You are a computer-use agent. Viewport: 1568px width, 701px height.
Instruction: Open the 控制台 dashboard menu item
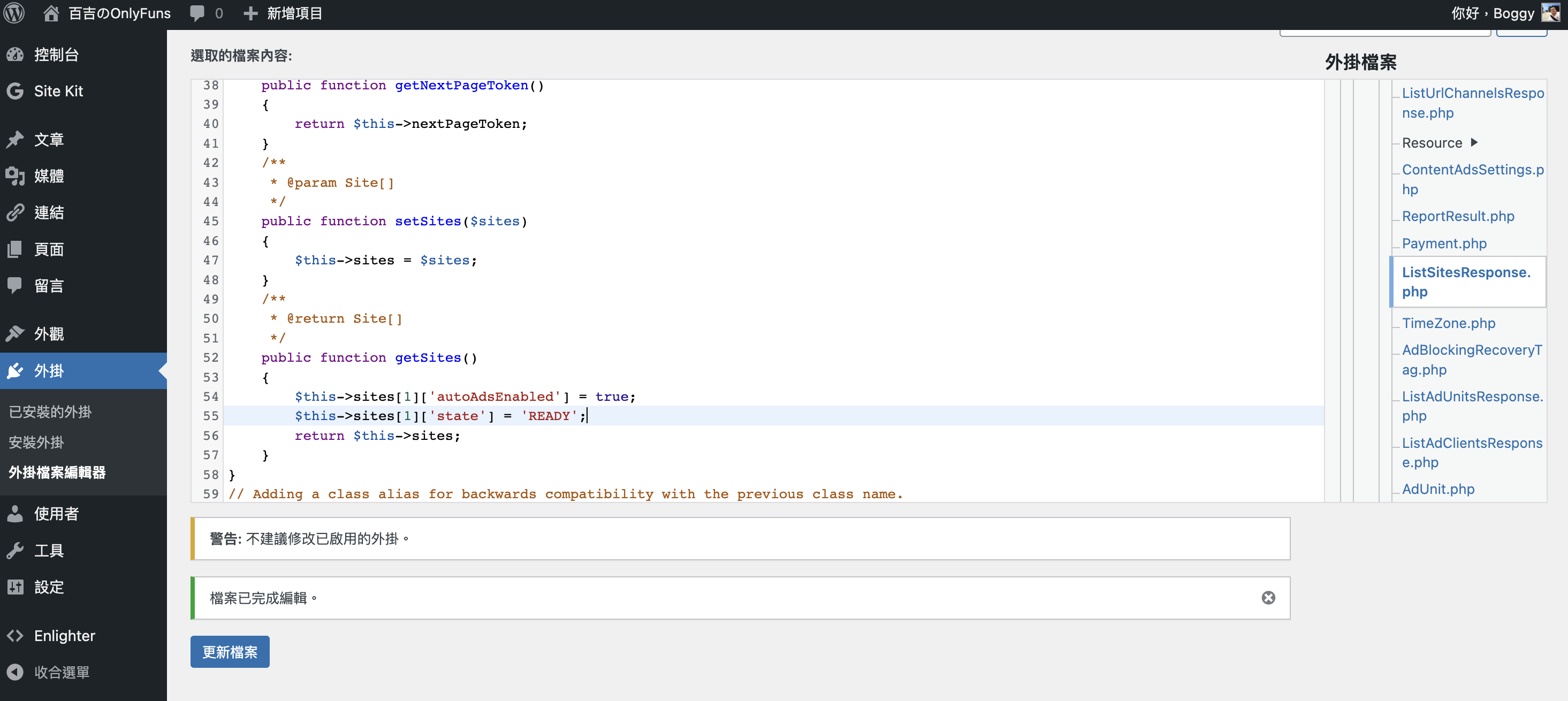(56, 55)
